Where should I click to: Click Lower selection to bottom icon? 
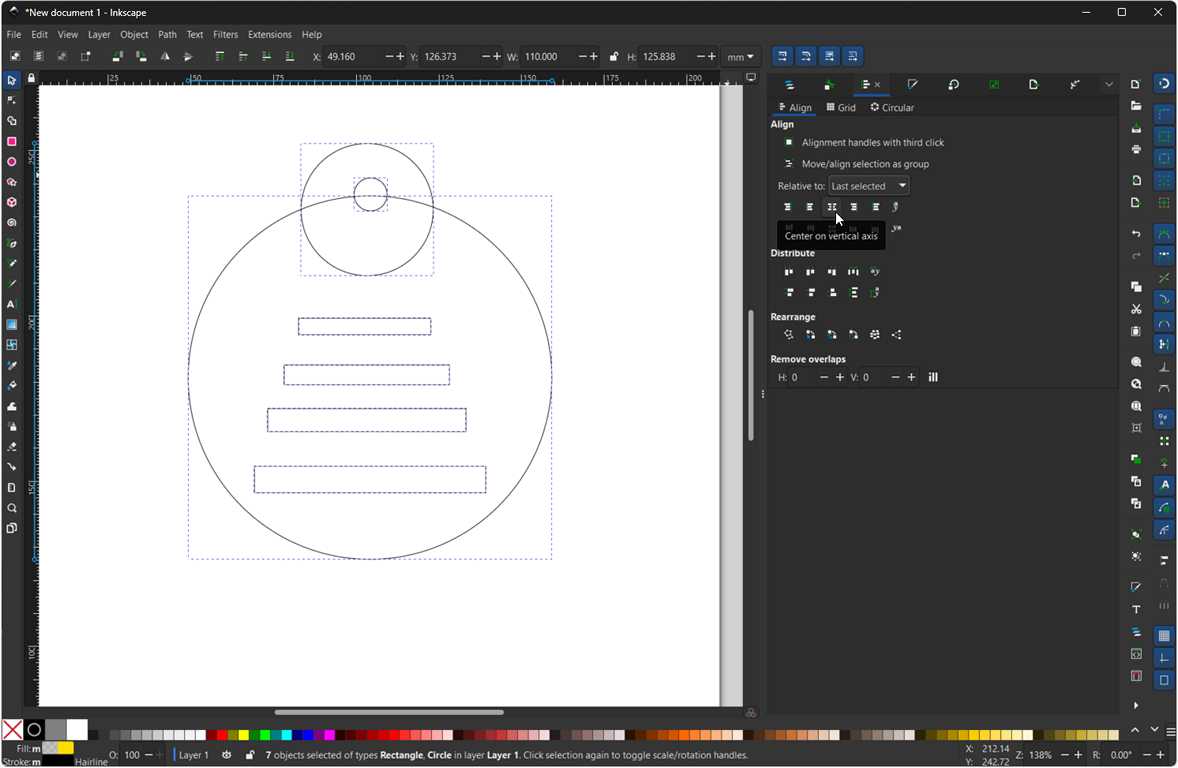290,56
